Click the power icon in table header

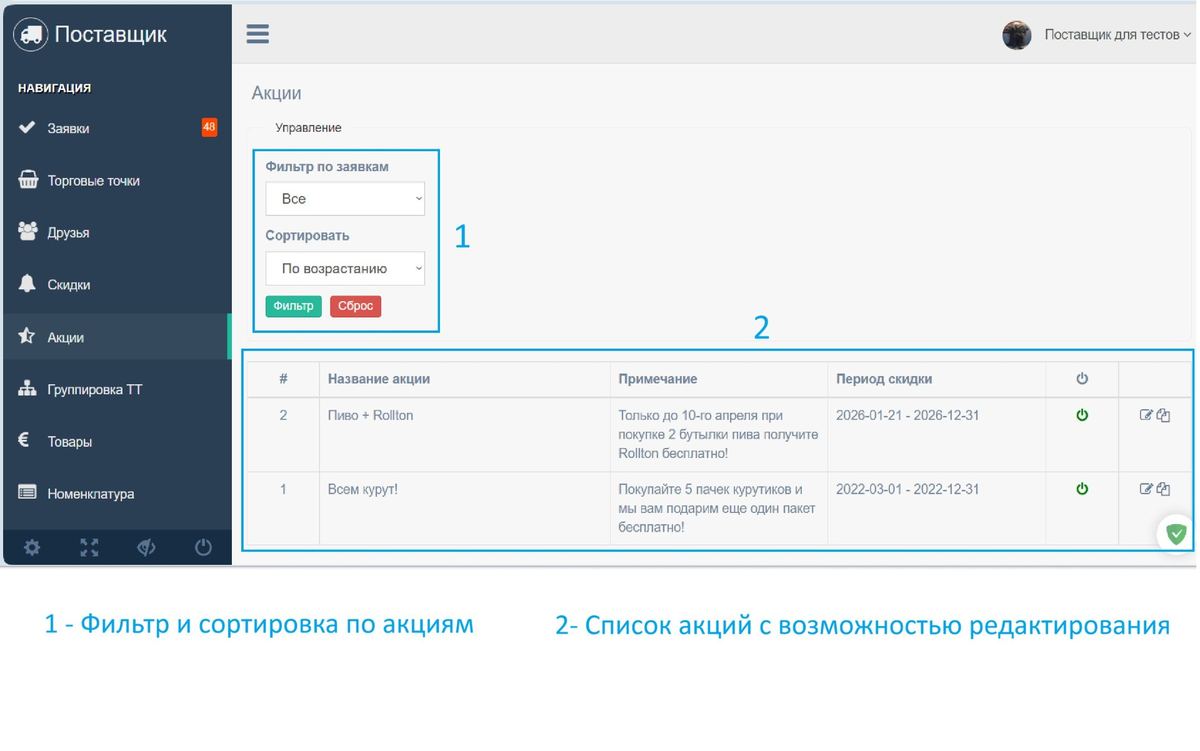tap(1082, 379)
